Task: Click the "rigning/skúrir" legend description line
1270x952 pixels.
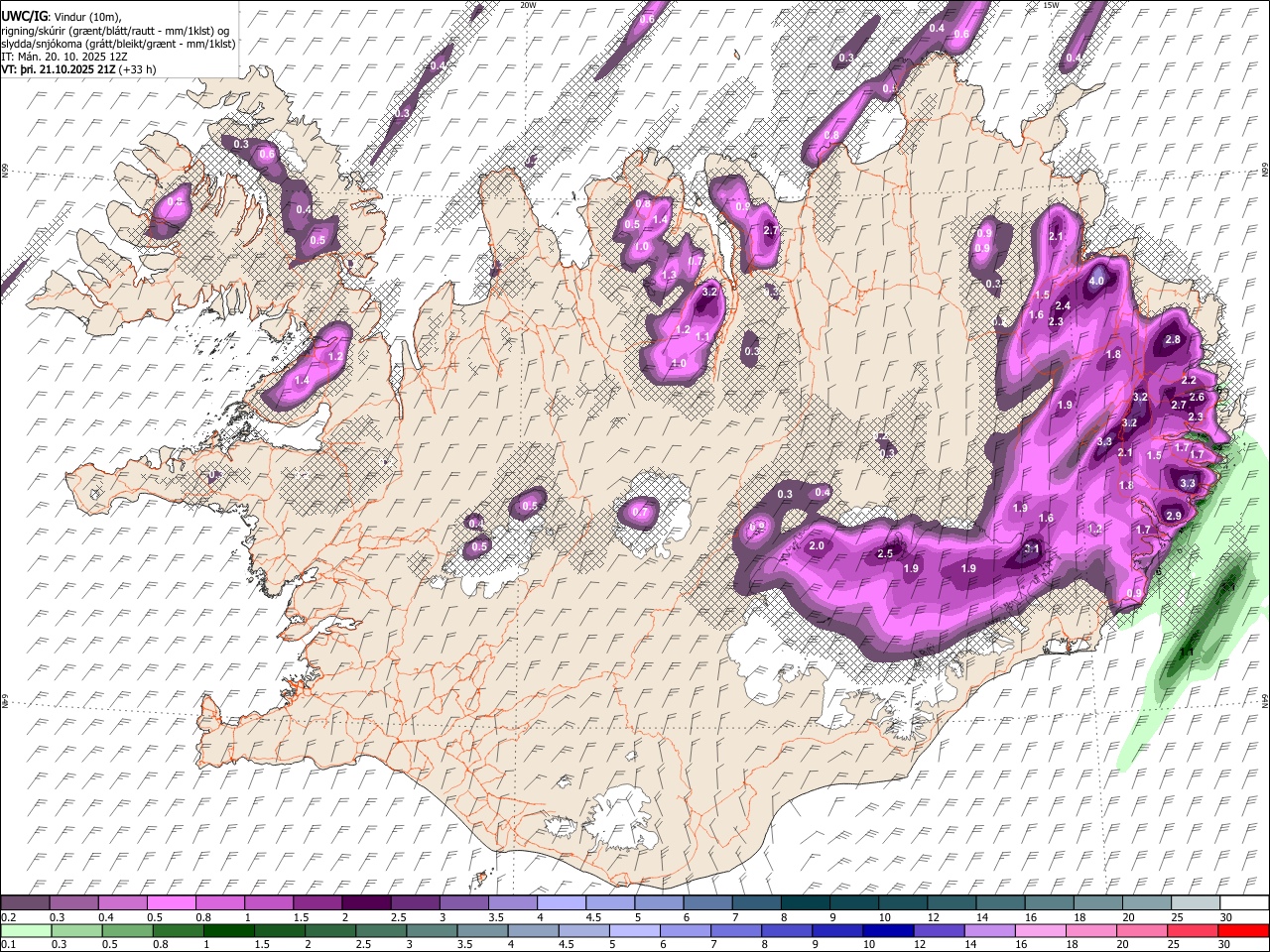Action: (115, 31)
